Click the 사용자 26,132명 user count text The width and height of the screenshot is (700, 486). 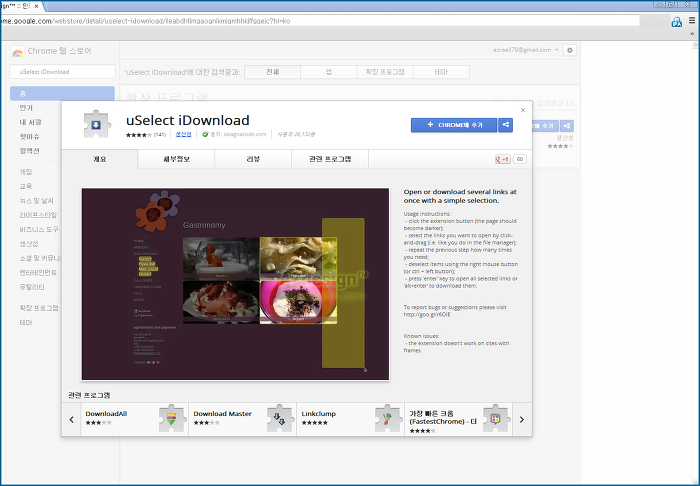[296, 134]
